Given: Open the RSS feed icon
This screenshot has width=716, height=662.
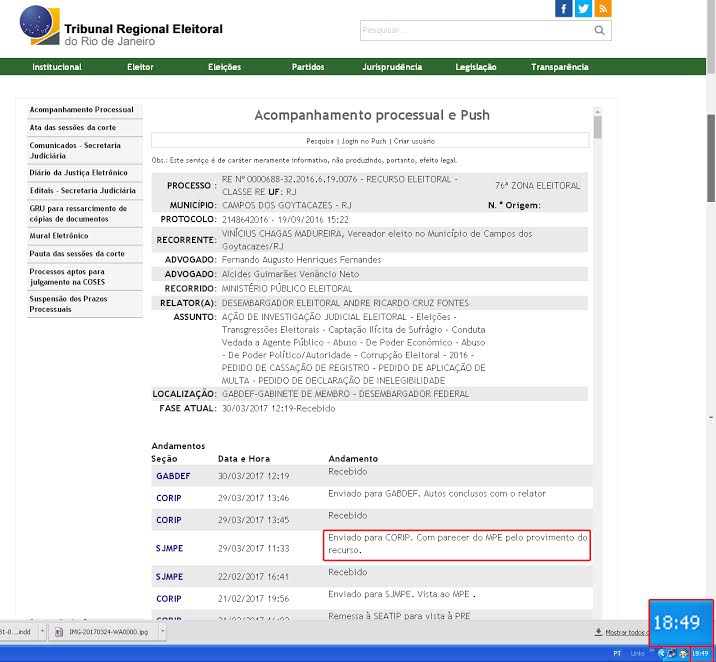Looking at the screenshot, I should click(602, 9).
